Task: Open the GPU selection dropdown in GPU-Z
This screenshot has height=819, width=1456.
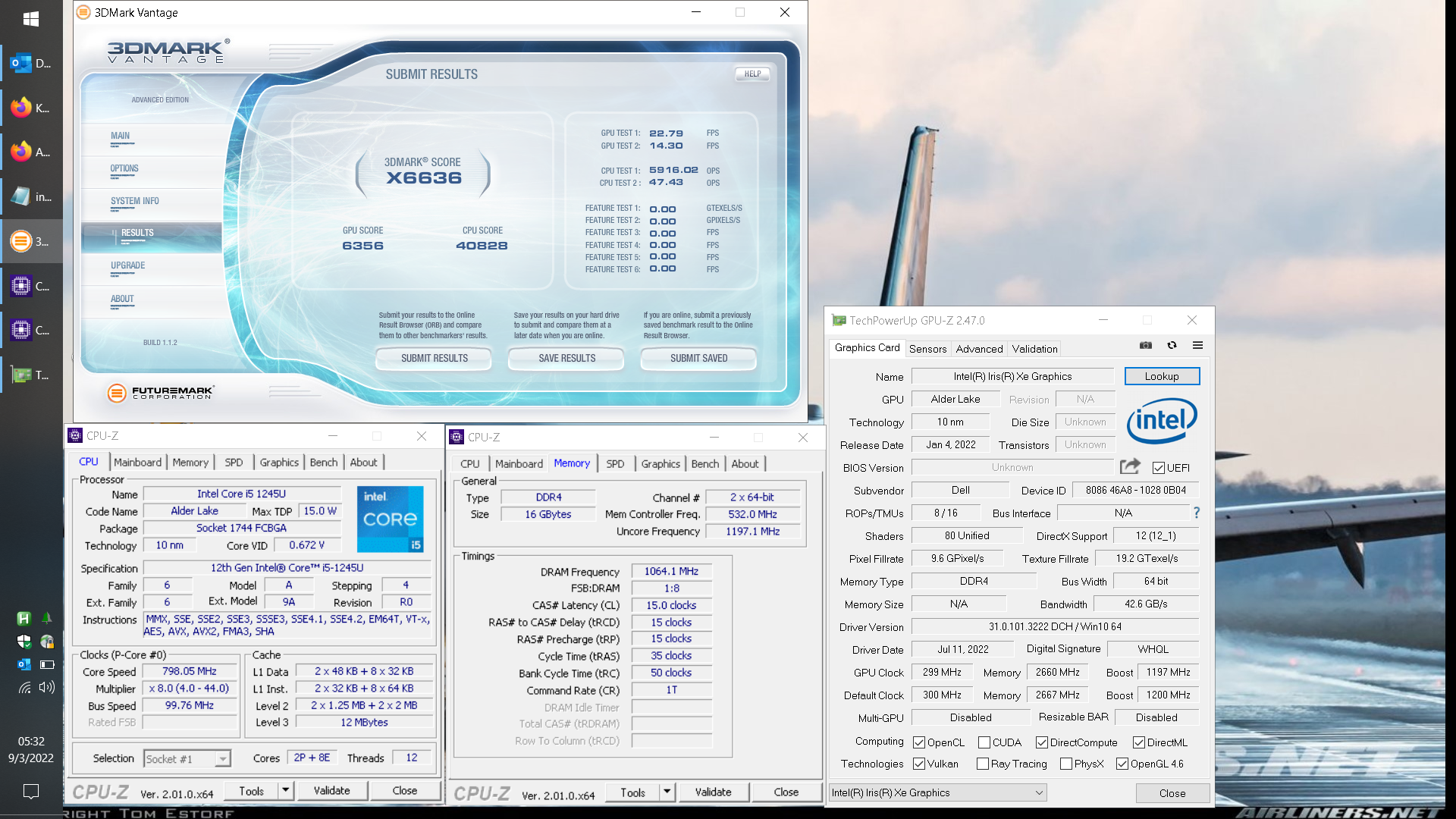Action: point(937,792)
